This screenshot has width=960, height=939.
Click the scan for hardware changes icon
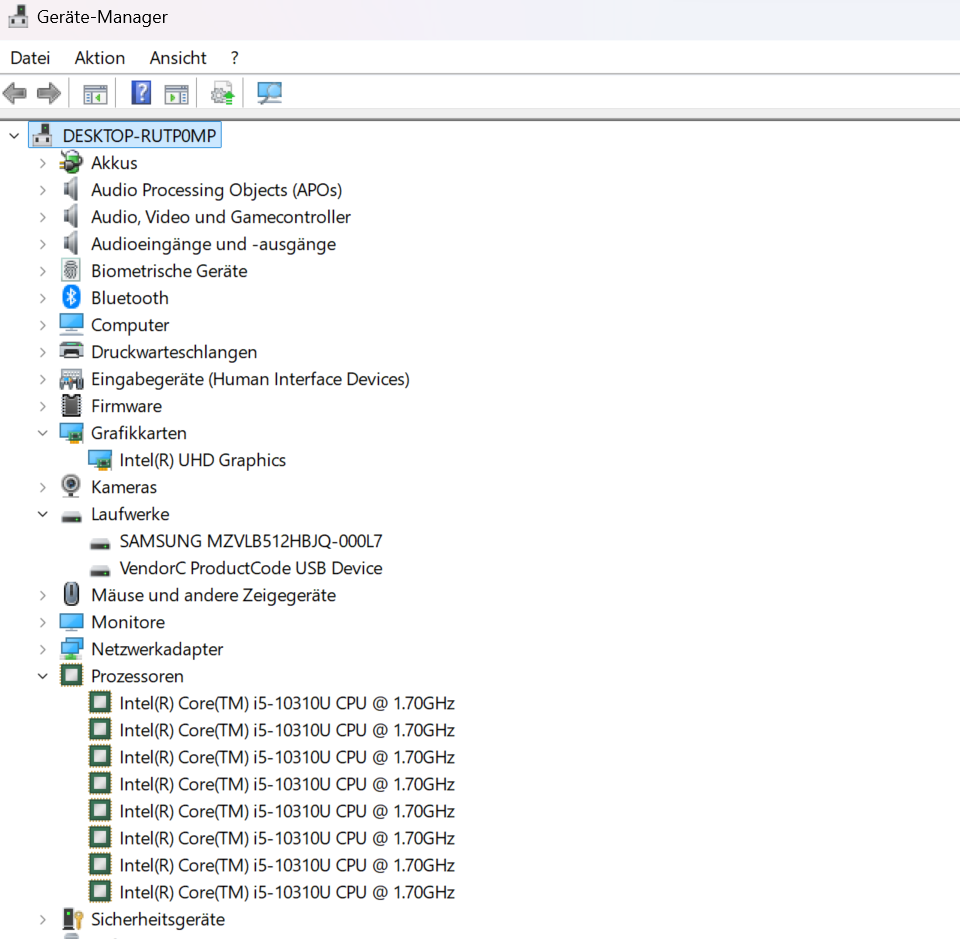(269, 93)
